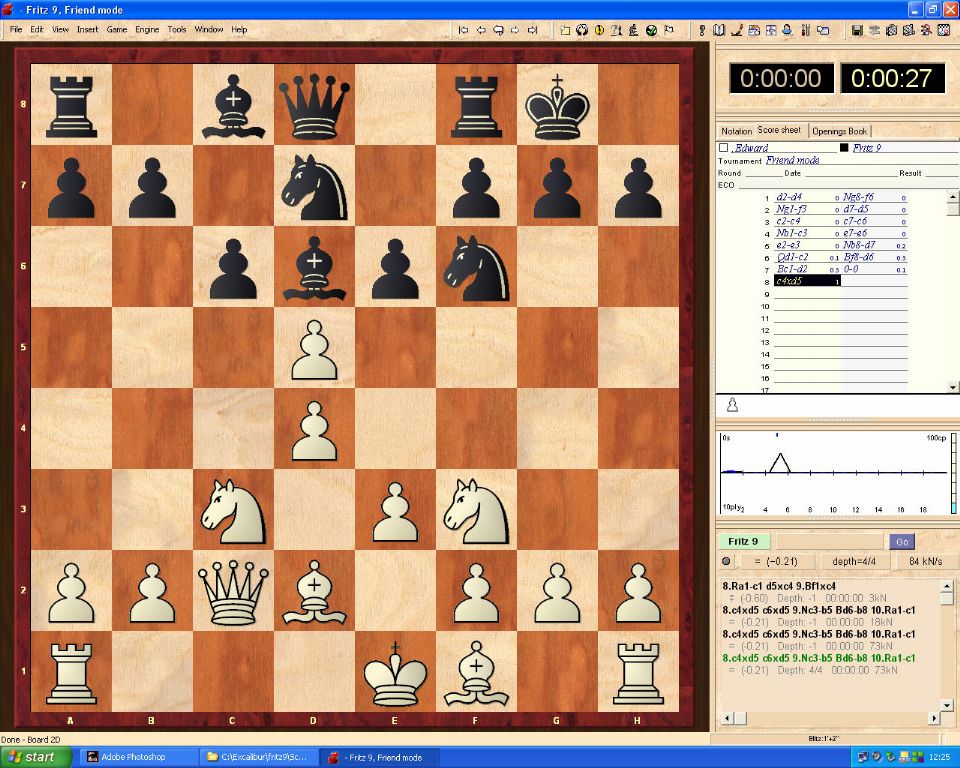The width and height of the screenshot is (960, 768).
Task: Jump to start of game arrow
Action: [x=463, y=29]
